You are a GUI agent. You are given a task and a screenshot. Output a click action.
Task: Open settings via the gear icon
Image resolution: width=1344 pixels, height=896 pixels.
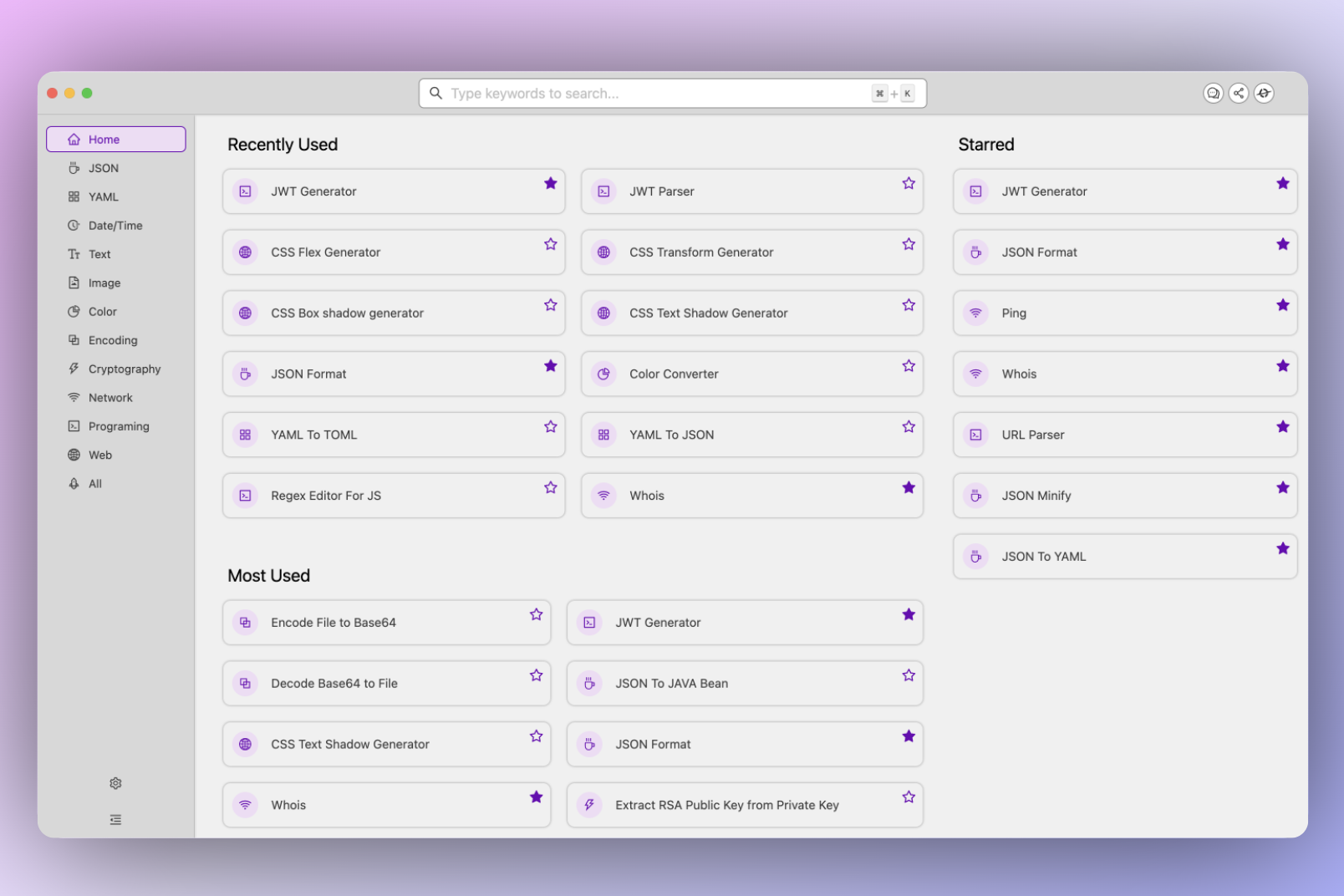(115, 783)
